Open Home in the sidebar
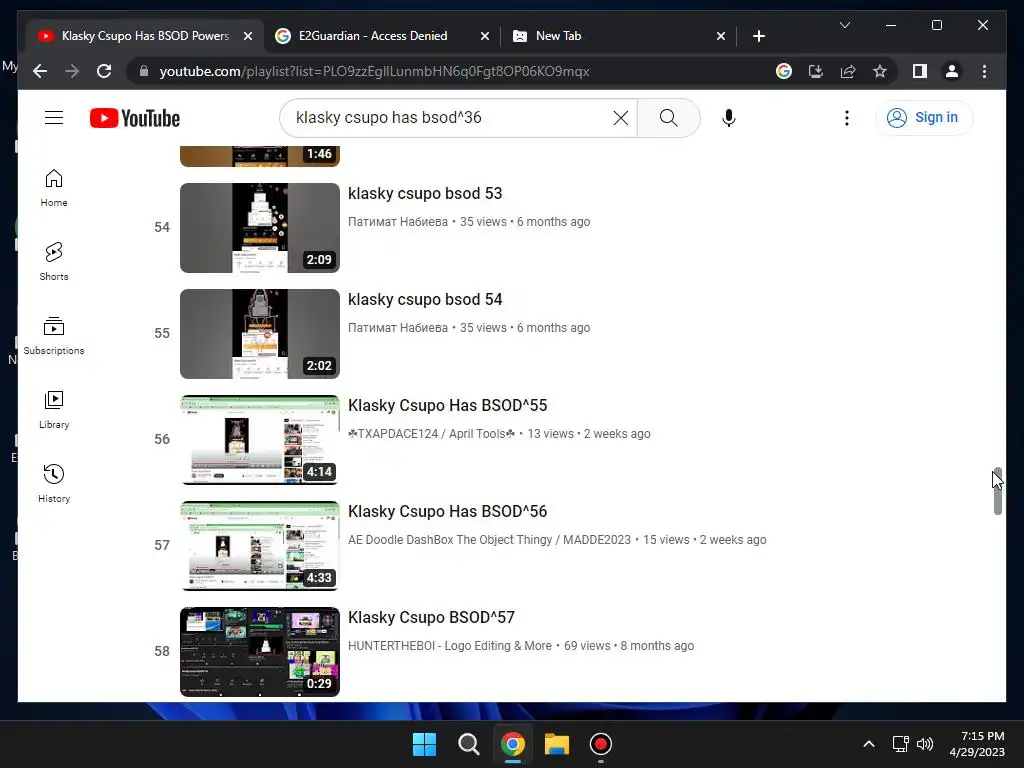Image resolution: width=1024 pixels, height=768 pixels. pos(54,188)
